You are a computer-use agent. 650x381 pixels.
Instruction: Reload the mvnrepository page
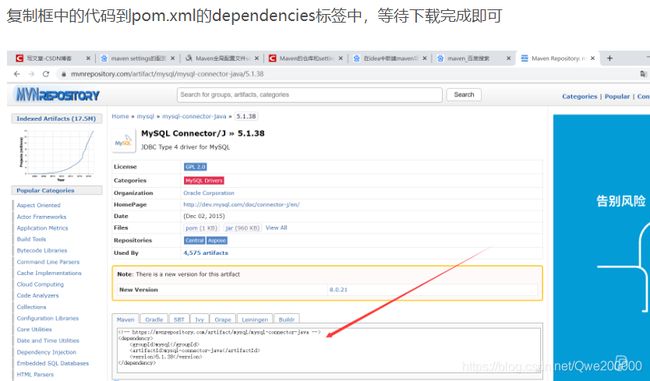(x=46, y=74)
